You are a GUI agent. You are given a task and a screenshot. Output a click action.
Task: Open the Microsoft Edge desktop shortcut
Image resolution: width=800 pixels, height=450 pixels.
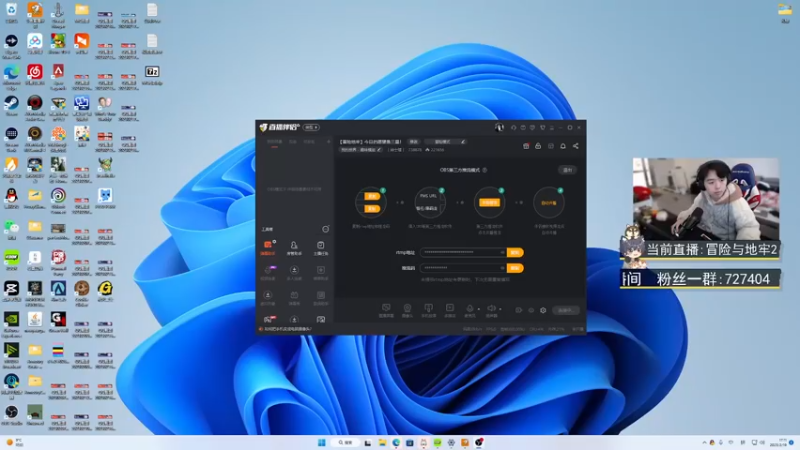(11, 76)
